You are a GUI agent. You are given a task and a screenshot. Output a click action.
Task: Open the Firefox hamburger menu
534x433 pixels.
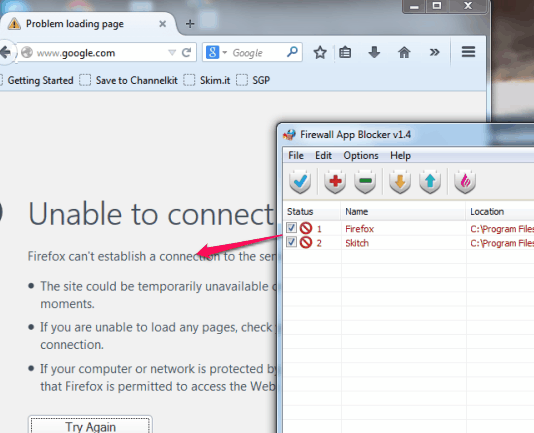(x=468, y=52)
